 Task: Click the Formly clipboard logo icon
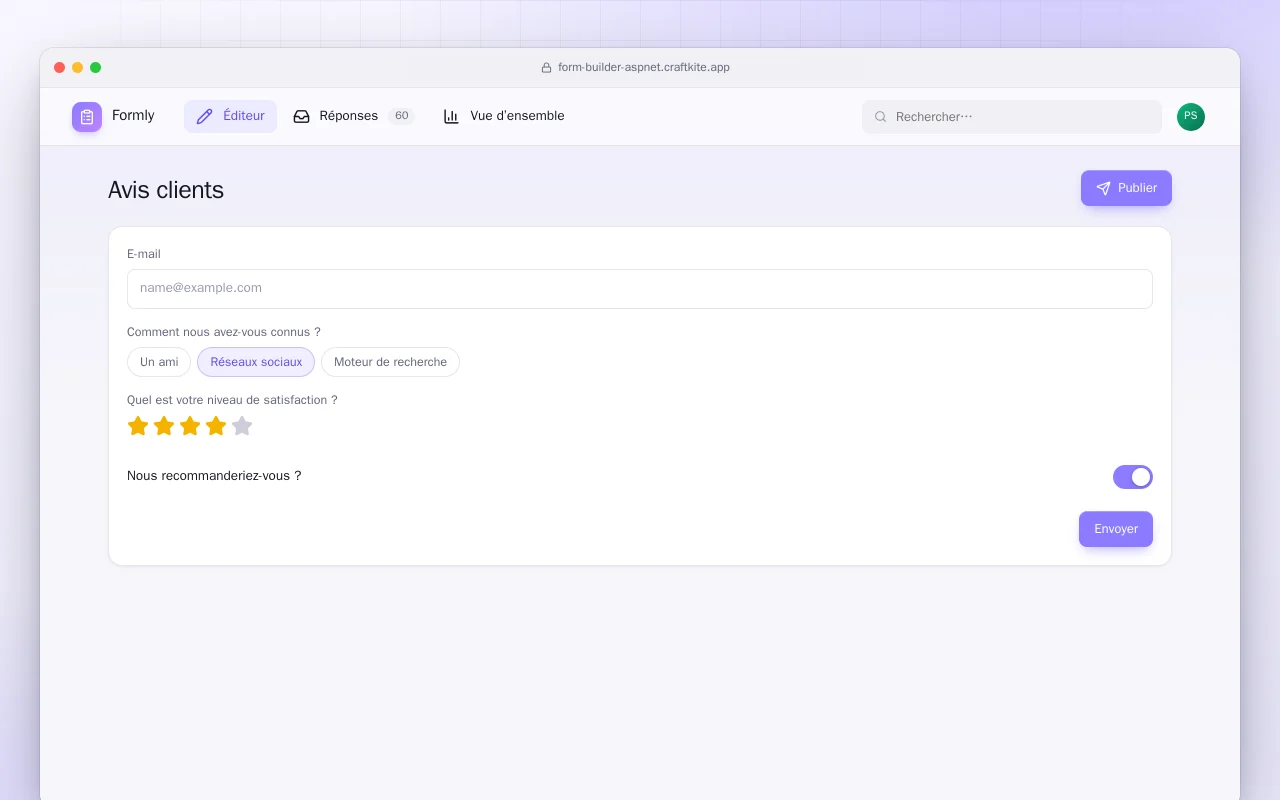(87, 117)
